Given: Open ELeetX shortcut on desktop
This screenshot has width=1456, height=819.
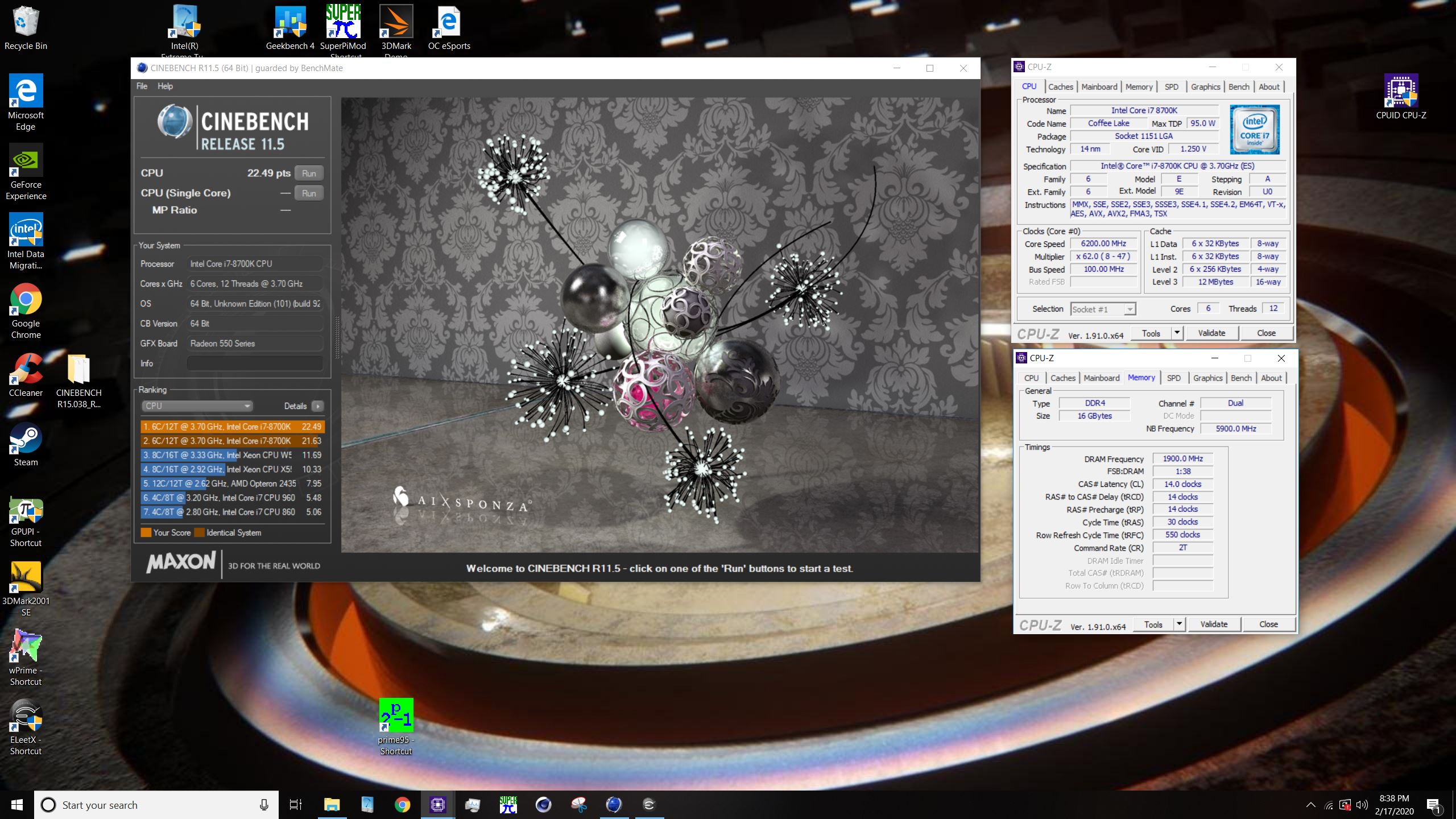Looking at the screenshot, I should click(x=26, y=727).
